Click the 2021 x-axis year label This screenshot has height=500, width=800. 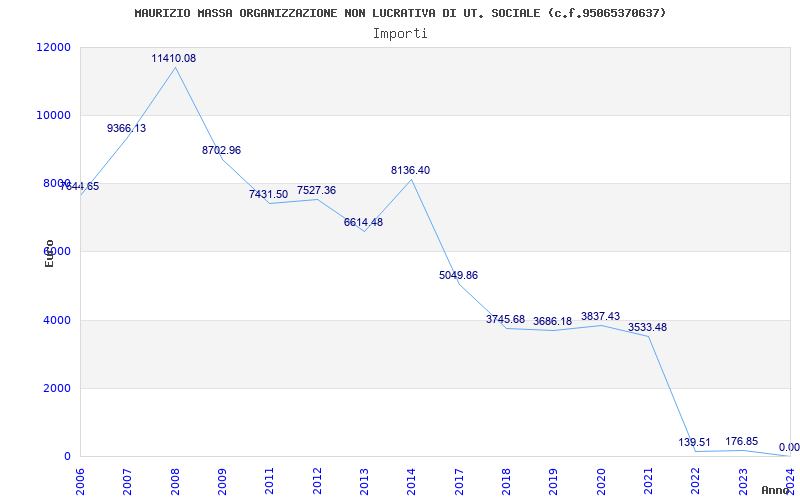click(x=648, y=481)
